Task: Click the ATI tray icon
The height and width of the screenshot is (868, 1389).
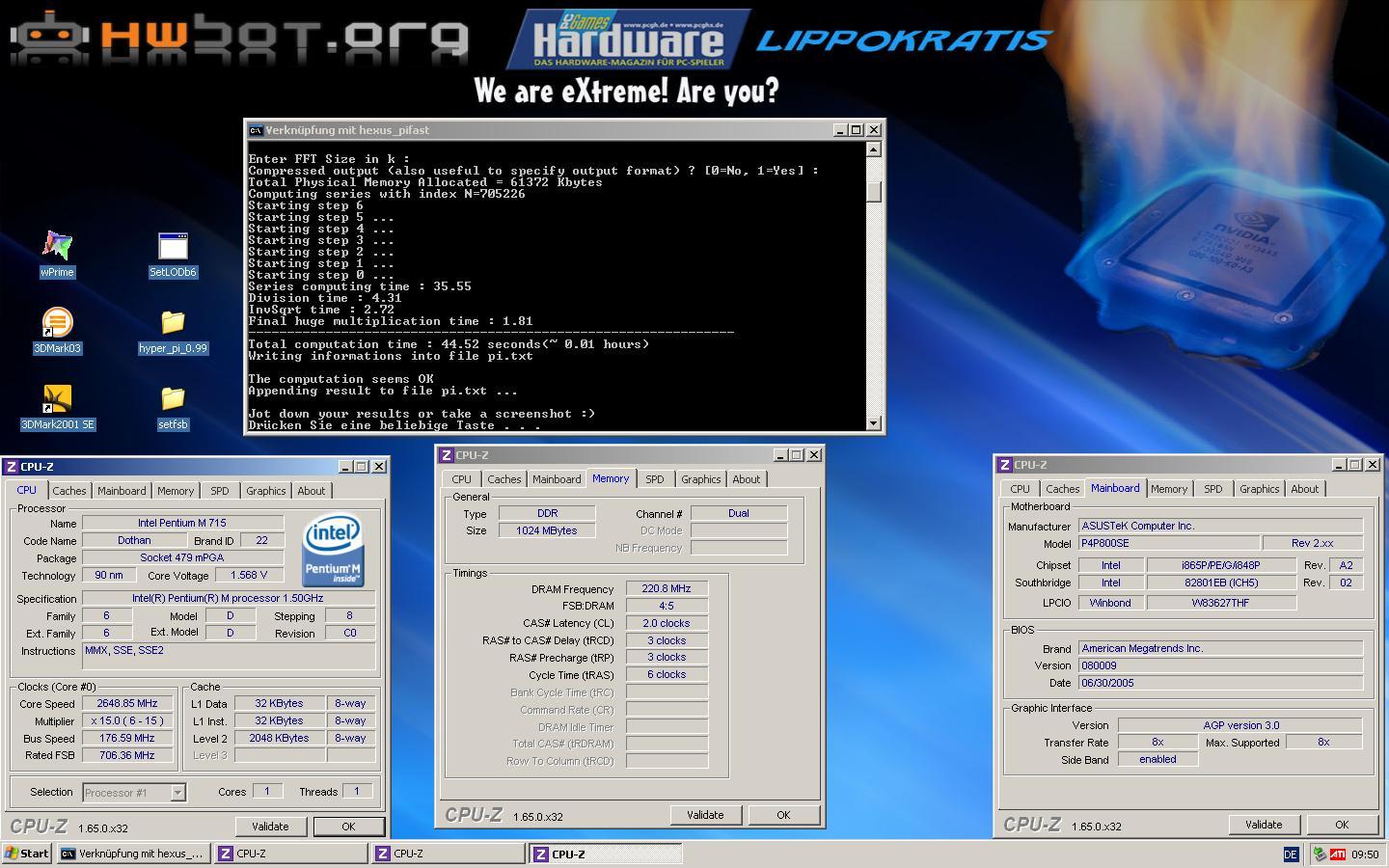Action: (x=1338, y=854)
